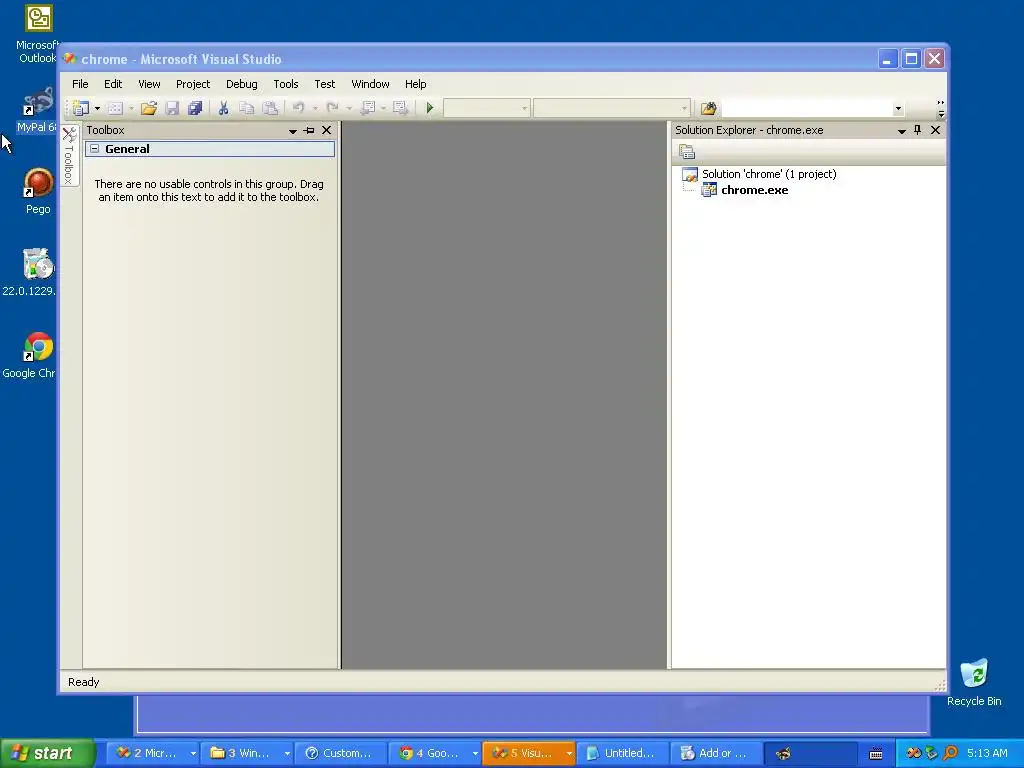The width and height of the screenshot is (1024, 768).
Task: Click the Save floppy disk icon
Action: 172,108
